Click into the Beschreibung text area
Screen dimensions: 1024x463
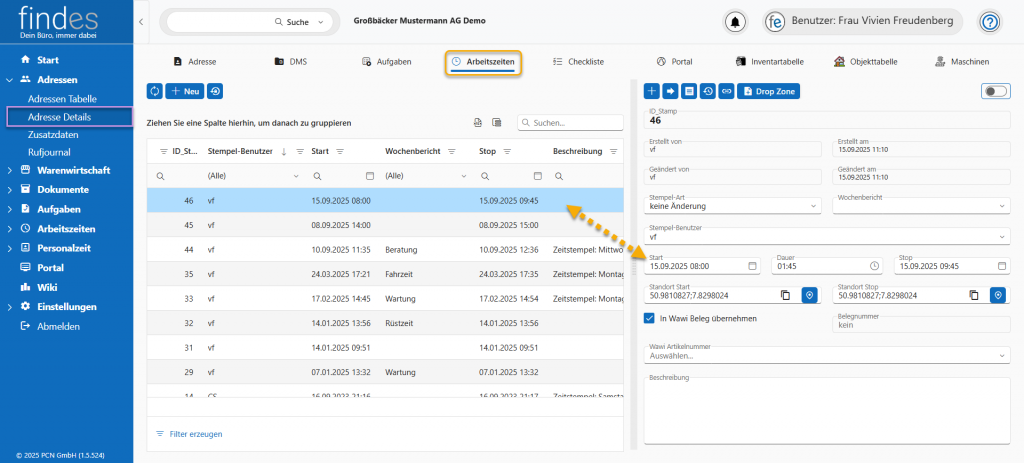[x=826, y=410]
